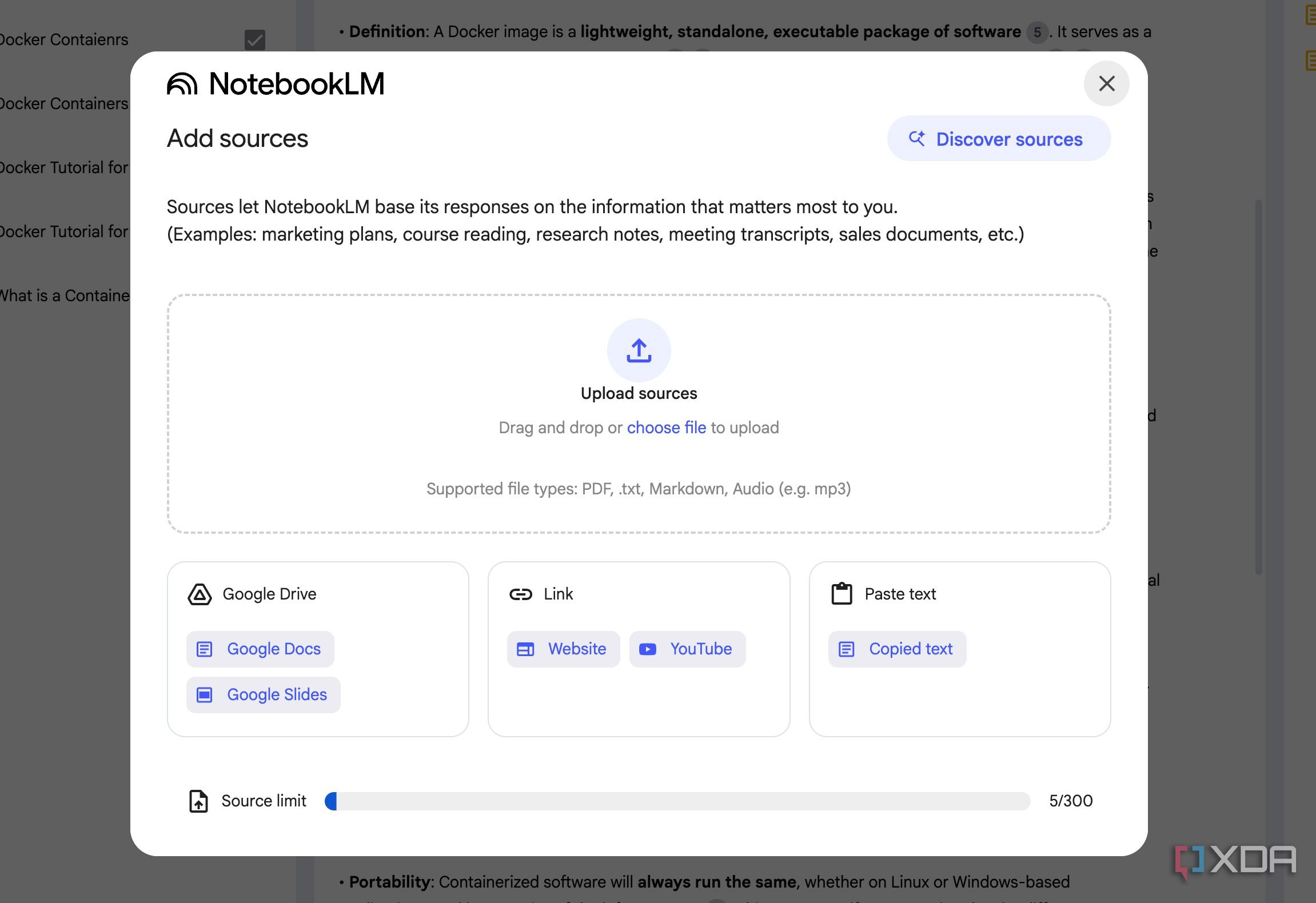Click the NotebookLM logo icon
This screenshot has width=1316, height=903.
182,83
